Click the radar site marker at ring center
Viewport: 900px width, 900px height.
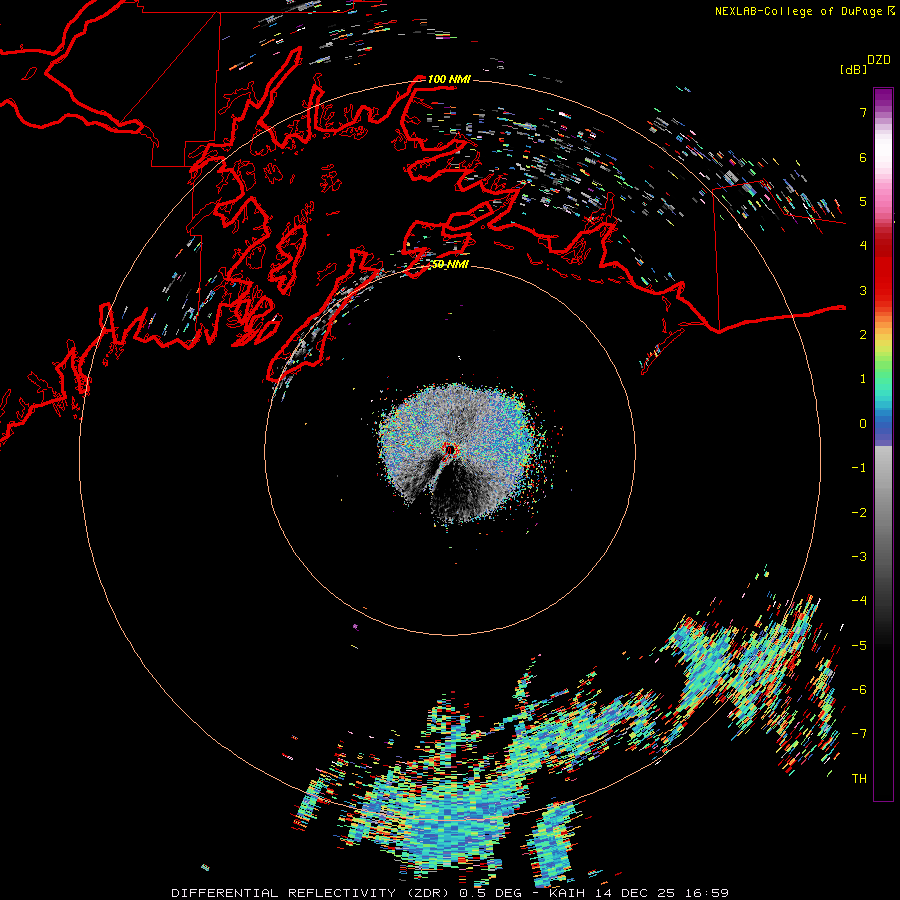[449, 449]
